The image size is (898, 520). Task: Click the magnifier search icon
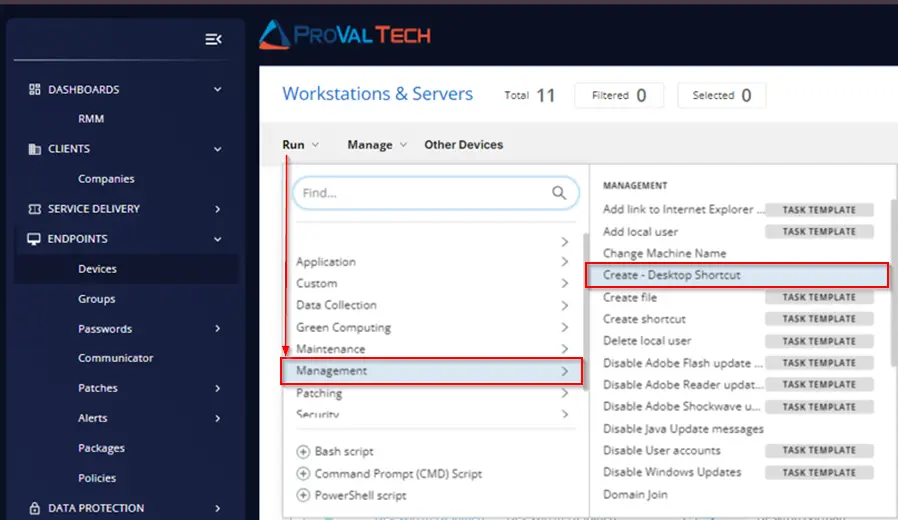point(559,193)
